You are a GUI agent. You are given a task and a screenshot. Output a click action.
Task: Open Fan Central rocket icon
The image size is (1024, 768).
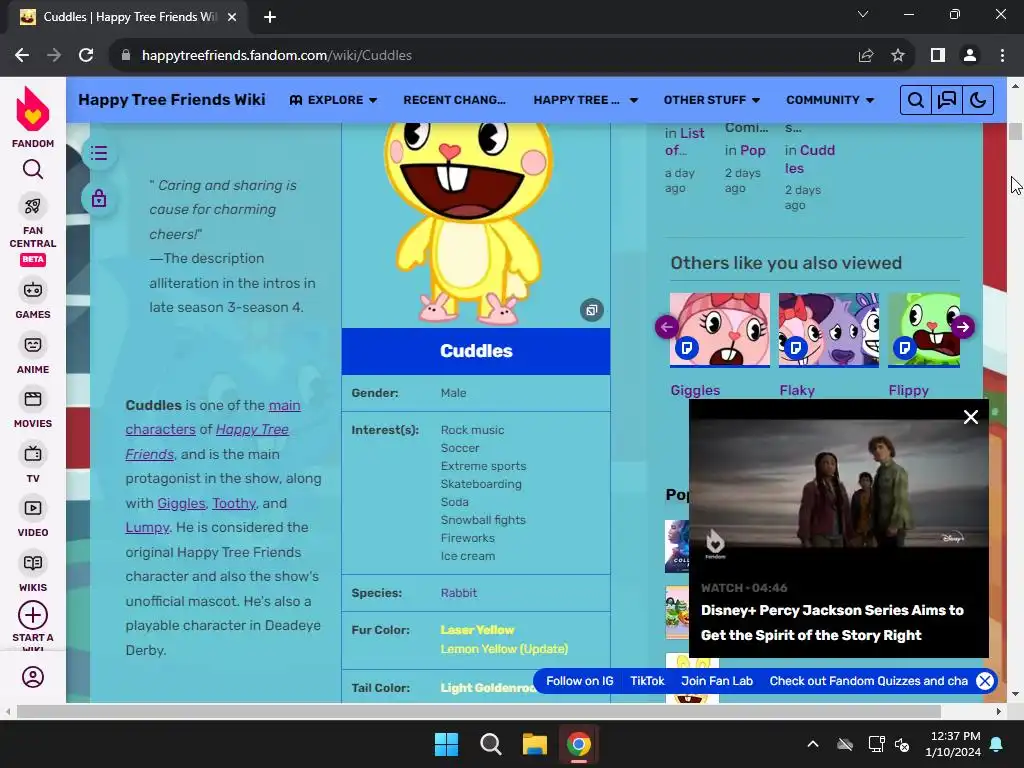coord(33,206)
